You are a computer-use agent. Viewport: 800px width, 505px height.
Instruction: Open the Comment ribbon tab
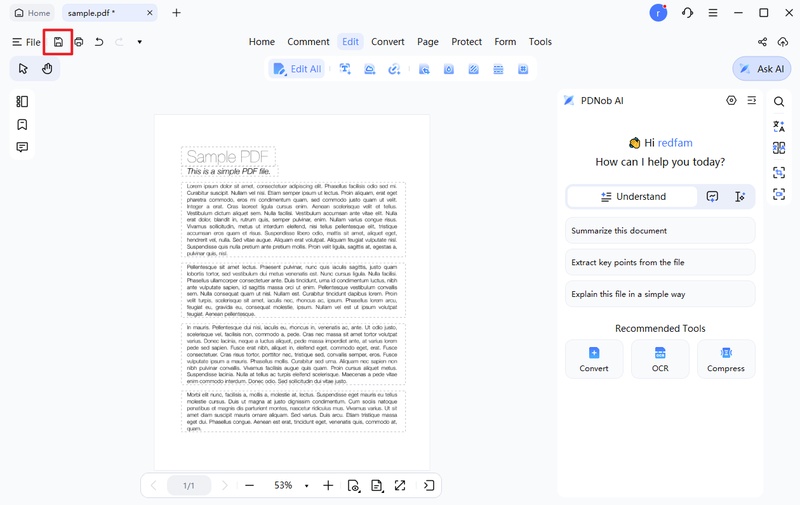pos(308,42)
